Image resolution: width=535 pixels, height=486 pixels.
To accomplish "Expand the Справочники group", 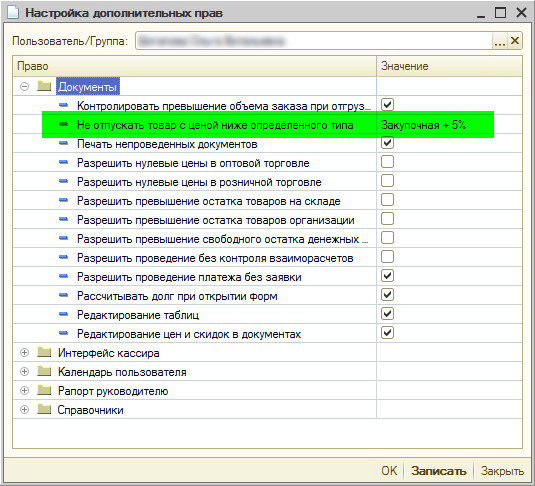I will coord(24,410).
